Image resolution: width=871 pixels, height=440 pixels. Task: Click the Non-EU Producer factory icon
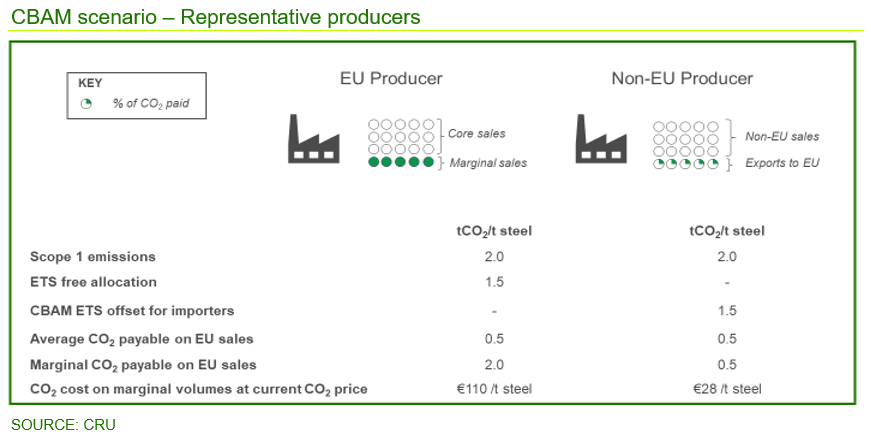tap(601, 139)
